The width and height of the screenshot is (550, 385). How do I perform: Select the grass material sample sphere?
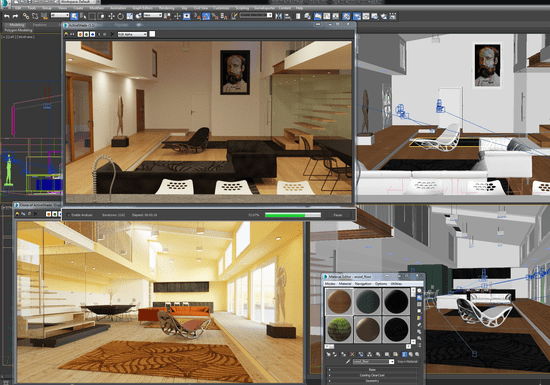[x=339, y=329]
